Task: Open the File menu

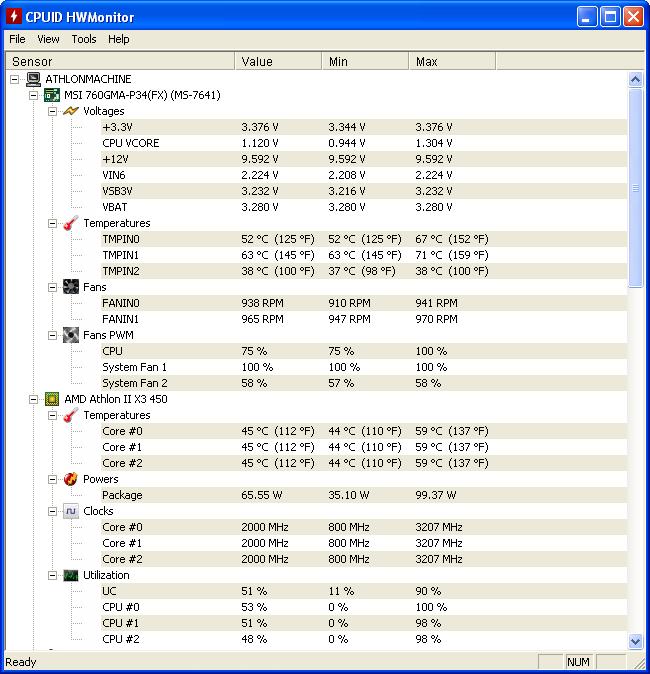Action: (x=17, y=39)
